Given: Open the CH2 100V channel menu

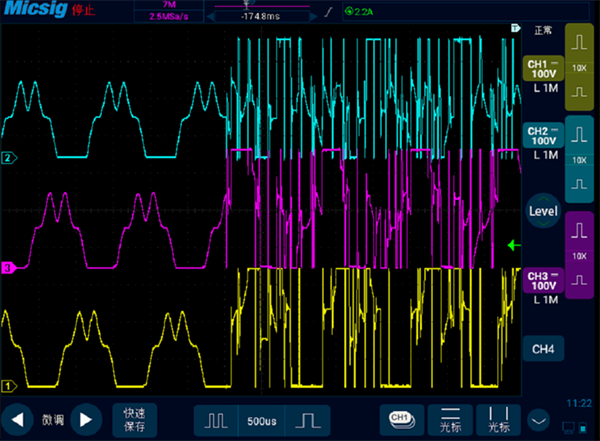Looking at the screenshot, I should pos(543,142).
